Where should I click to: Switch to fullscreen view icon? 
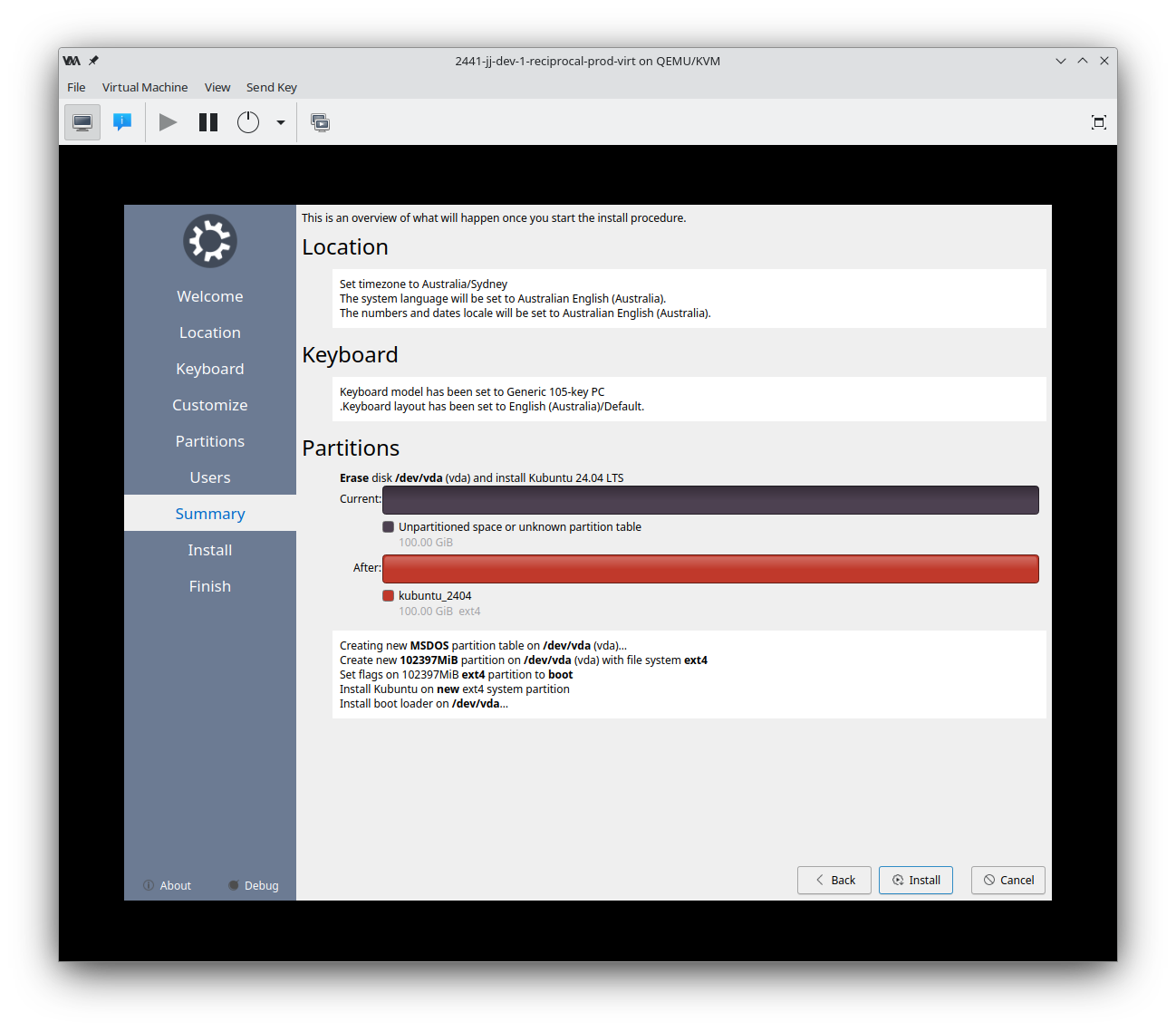1099,122
